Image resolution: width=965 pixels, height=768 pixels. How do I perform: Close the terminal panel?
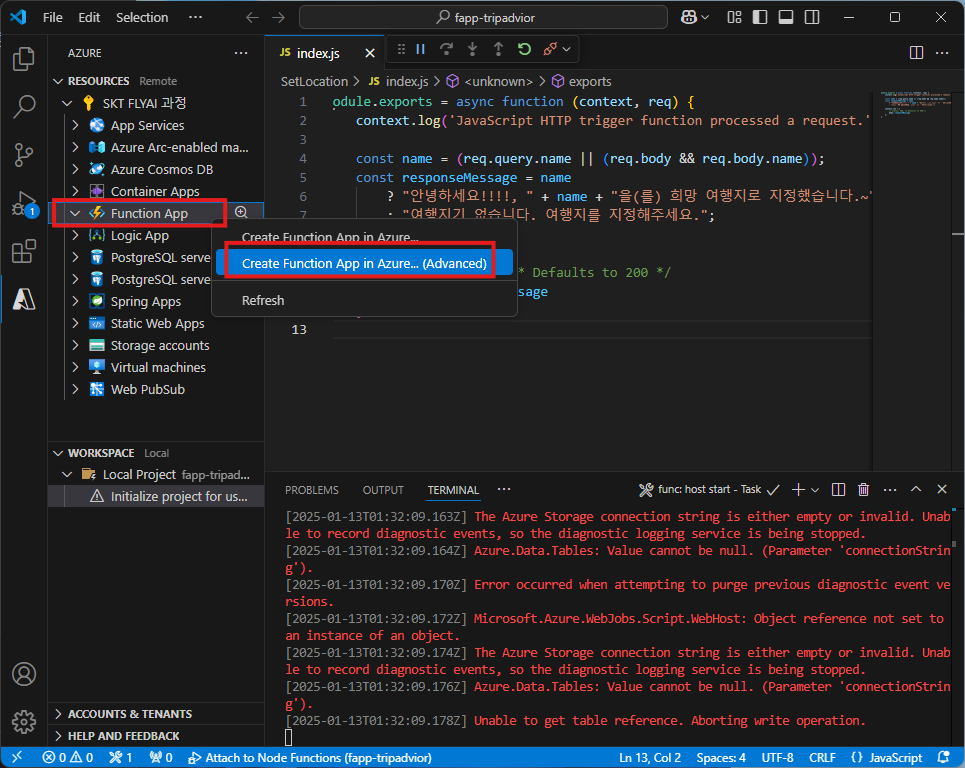[942, 489]
